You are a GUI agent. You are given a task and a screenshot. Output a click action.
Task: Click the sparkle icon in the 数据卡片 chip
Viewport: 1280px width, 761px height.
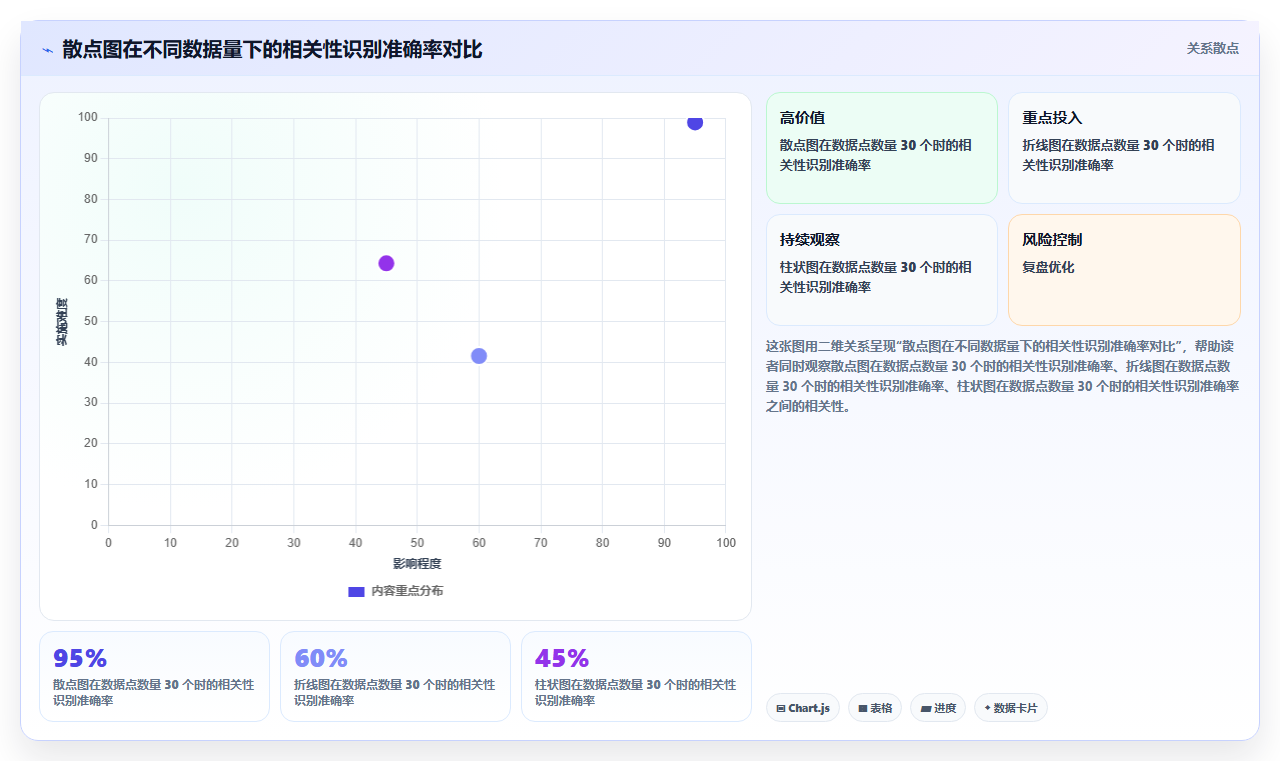pos(987,708)
